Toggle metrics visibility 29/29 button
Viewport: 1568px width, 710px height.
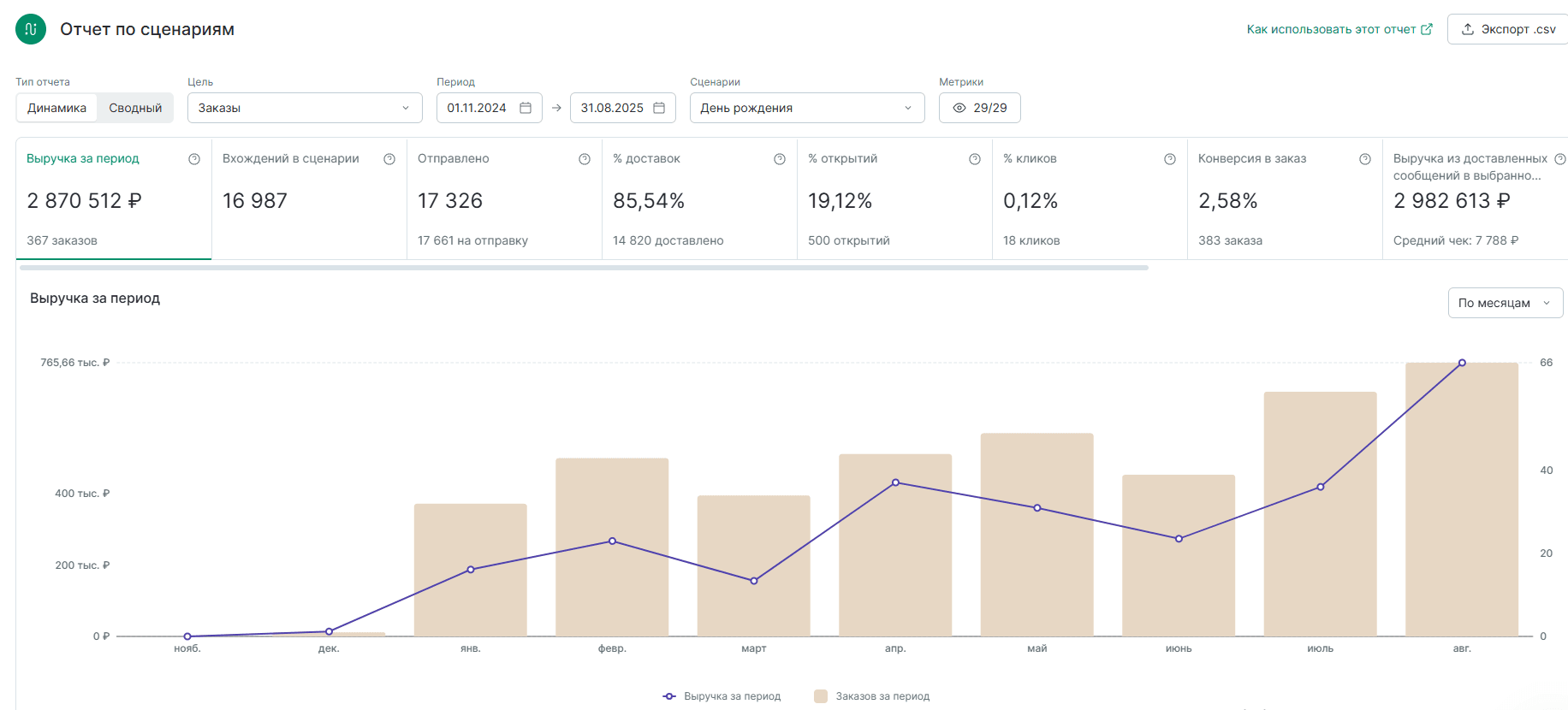(979, 108)
